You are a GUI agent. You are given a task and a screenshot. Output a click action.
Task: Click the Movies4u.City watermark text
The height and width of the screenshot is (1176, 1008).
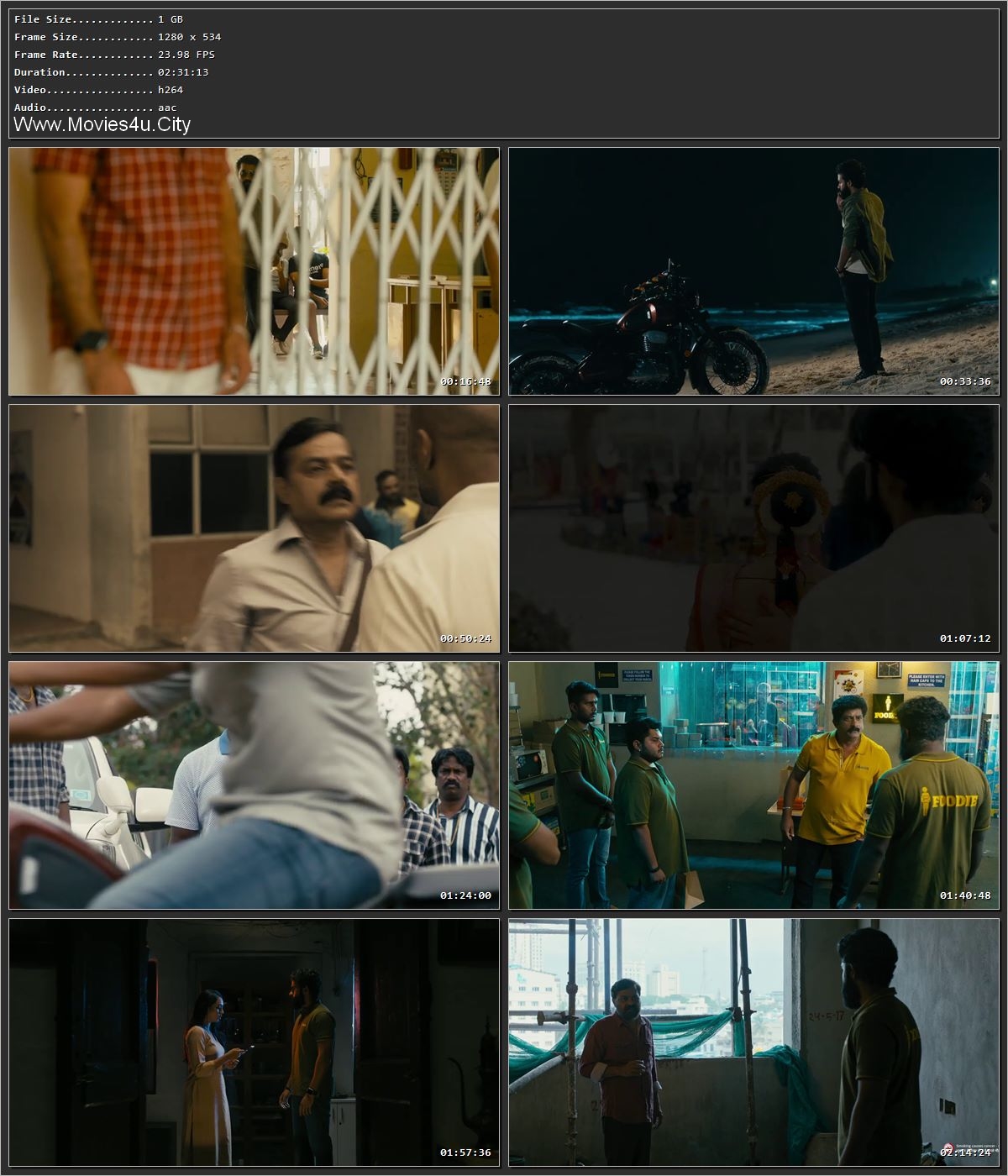click(101, 123)
